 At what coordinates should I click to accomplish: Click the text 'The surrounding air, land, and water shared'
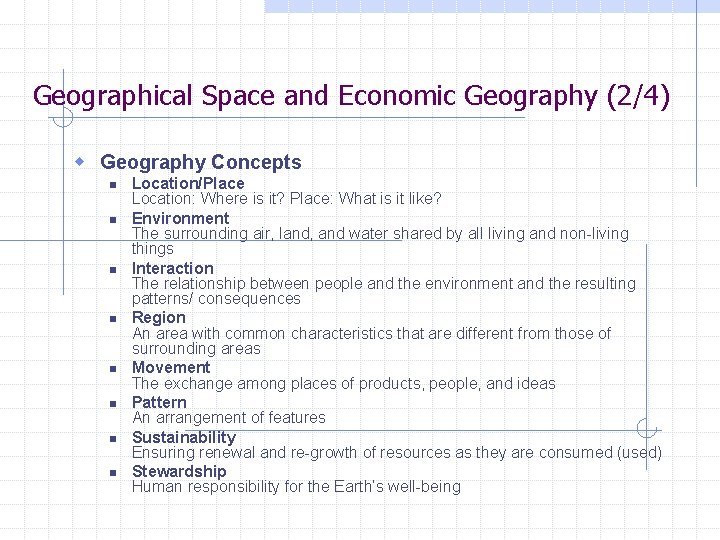pyautogui.click(x=287, y=233)
